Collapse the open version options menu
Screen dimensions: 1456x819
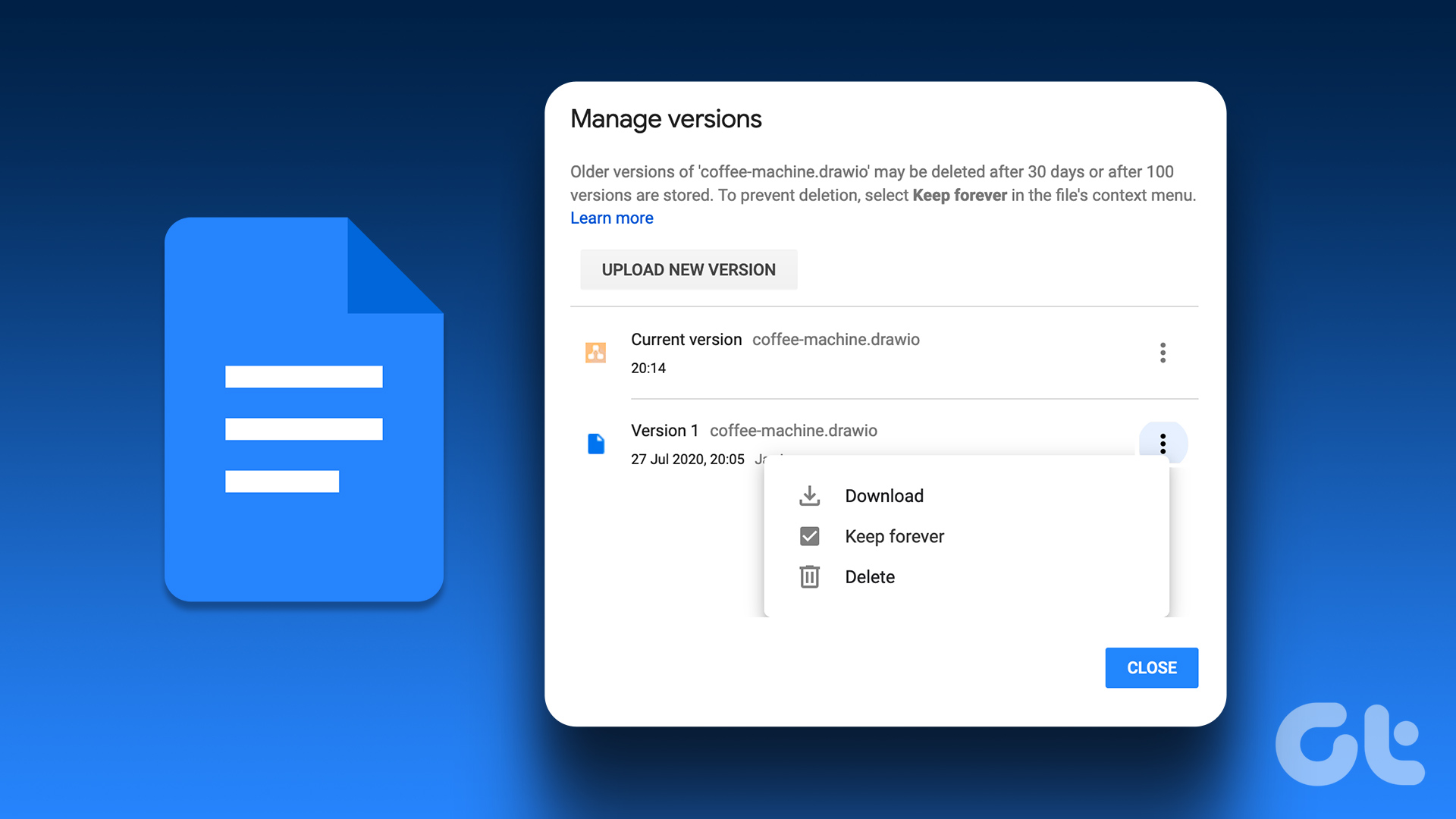coord(1163,444)
